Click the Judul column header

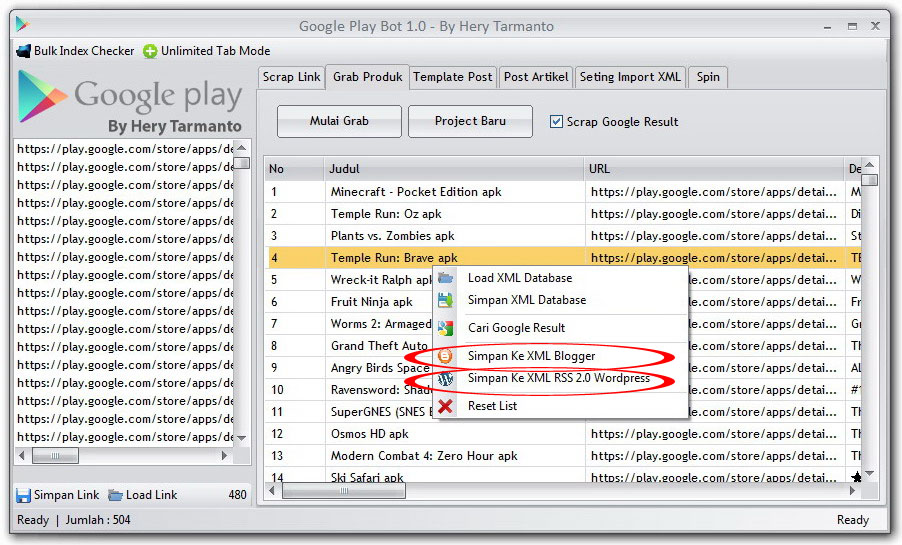pos(454,169)
